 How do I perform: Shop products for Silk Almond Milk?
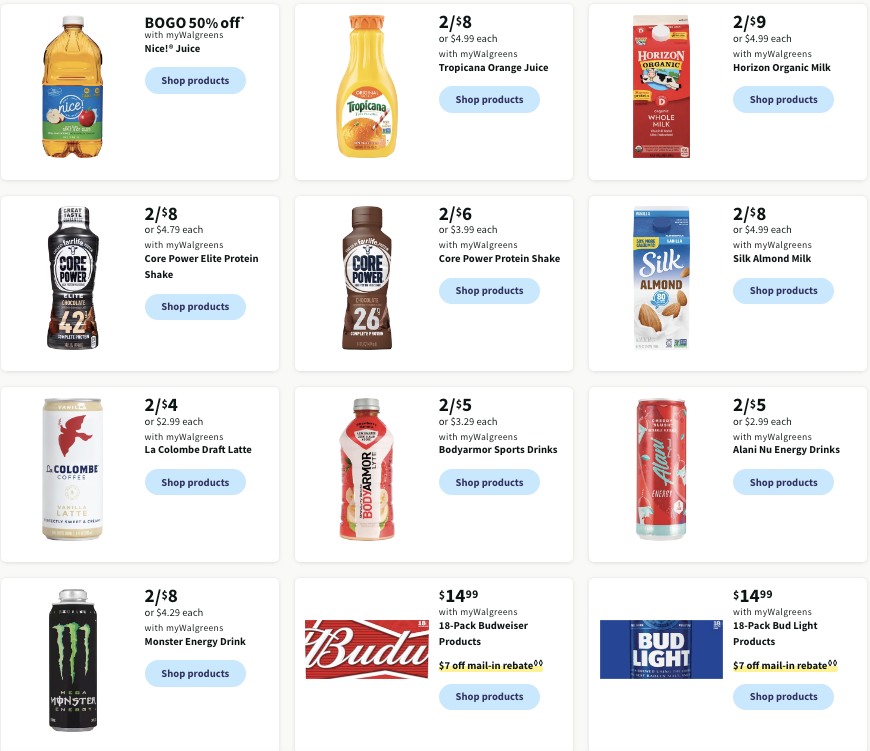[783, 290]
